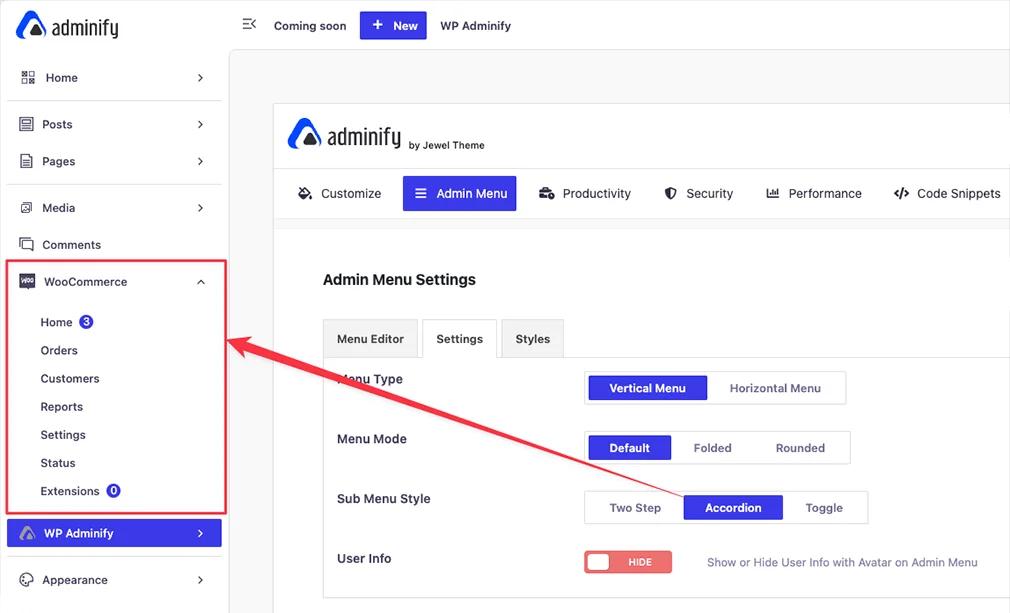The height and width of the screenshot is (613, 1010).
Task: Click the 'Sub Menu Style' label
Action: (x=384, y=498)
